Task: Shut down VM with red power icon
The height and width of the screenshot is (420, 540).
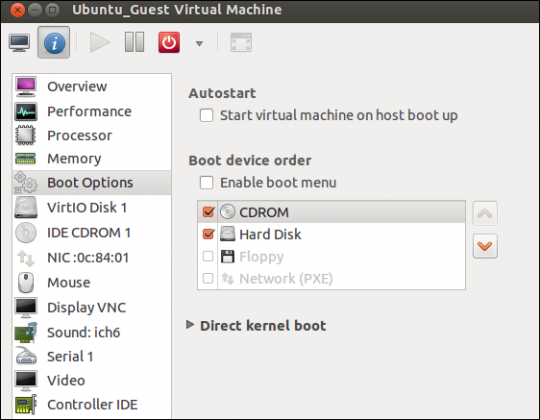Action: 169,43
